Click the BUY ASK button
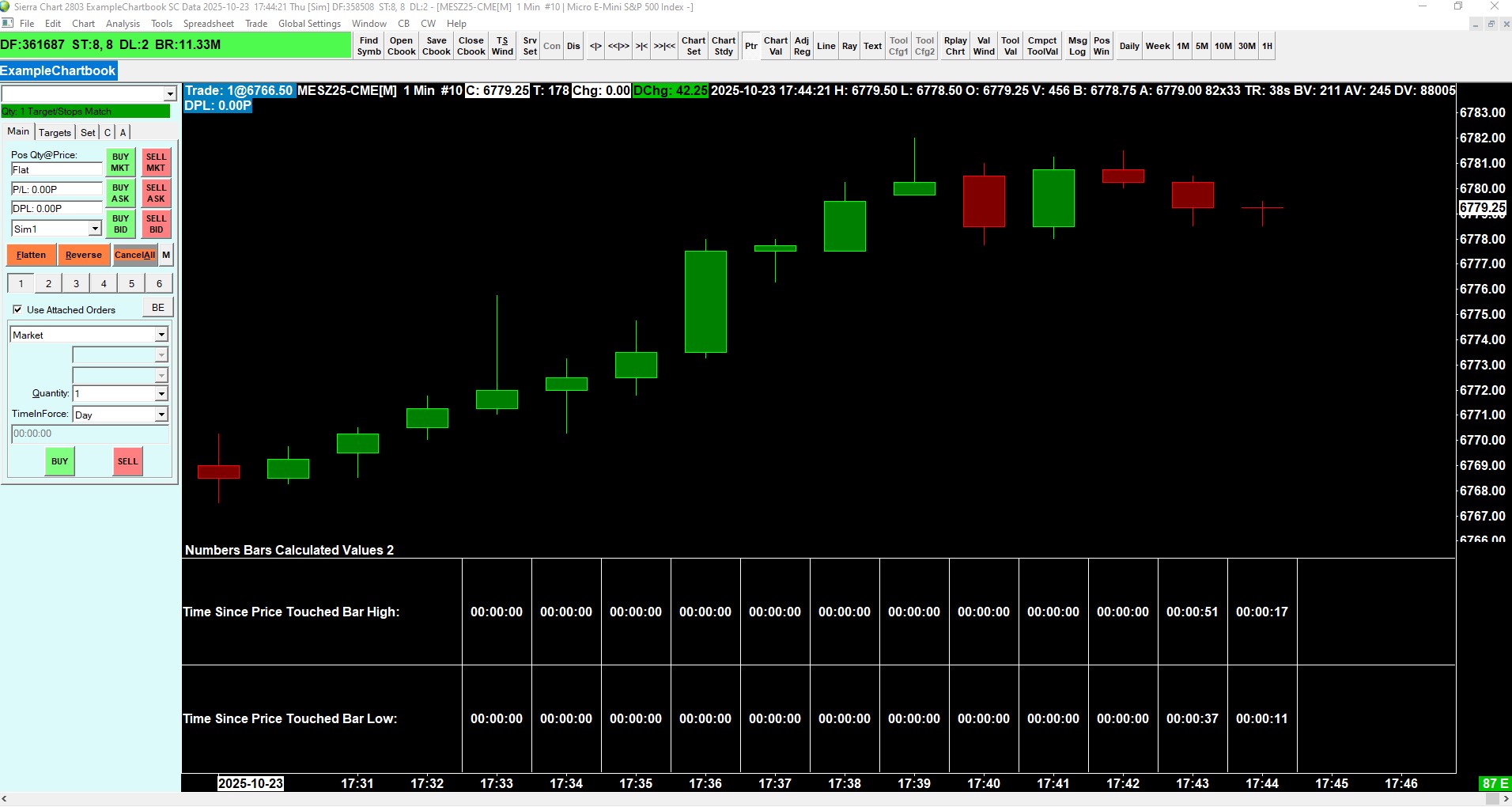 coord(120,193)
